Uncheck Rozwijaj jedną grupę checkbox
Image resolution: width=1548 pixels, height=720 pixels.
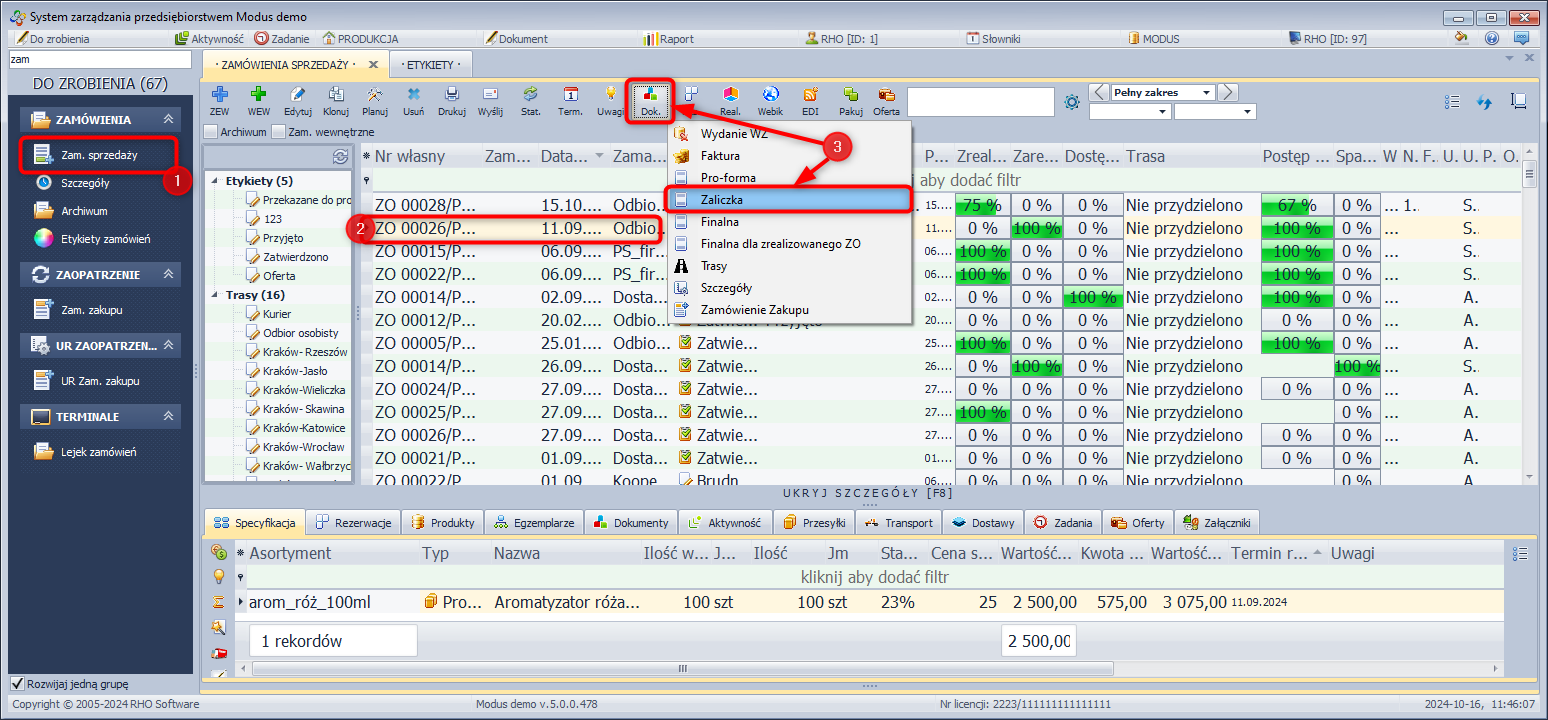coord(17,684)
